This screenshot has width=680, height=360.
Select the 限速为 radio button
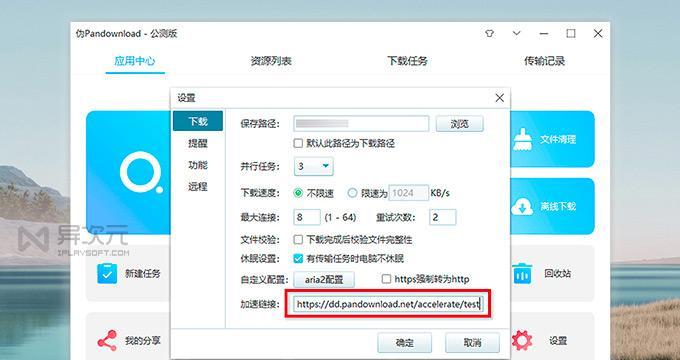click(353, 193)
